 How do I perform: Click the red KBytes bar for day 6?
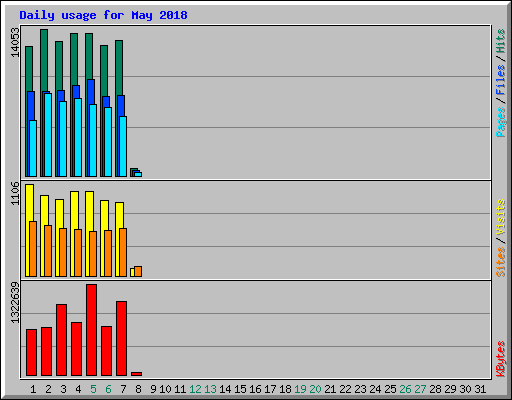click(106, 351)
